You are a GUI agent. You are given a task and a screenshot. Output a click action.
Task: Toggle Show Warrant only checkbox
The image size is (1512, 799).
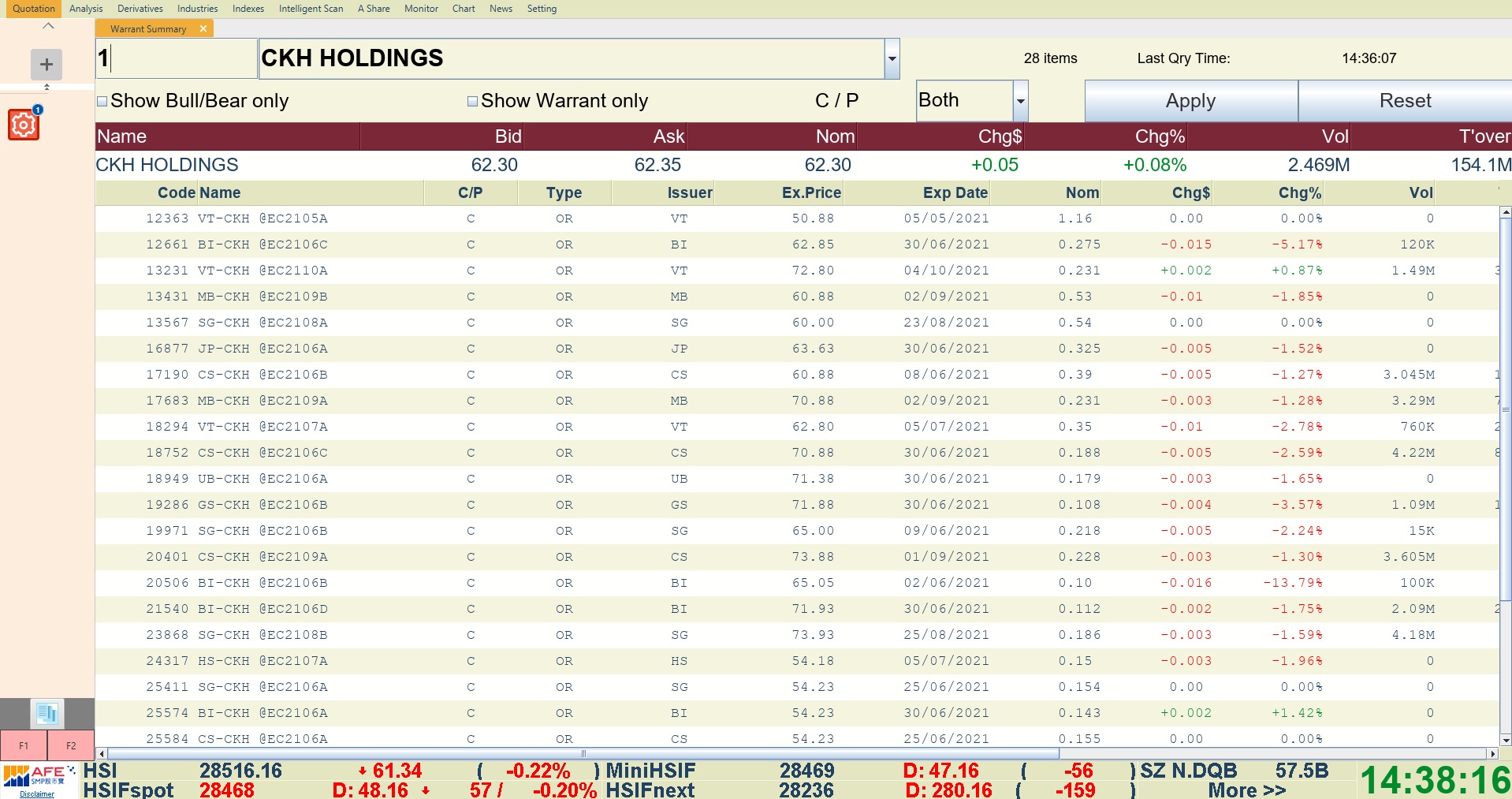click(x=473, y=101)
